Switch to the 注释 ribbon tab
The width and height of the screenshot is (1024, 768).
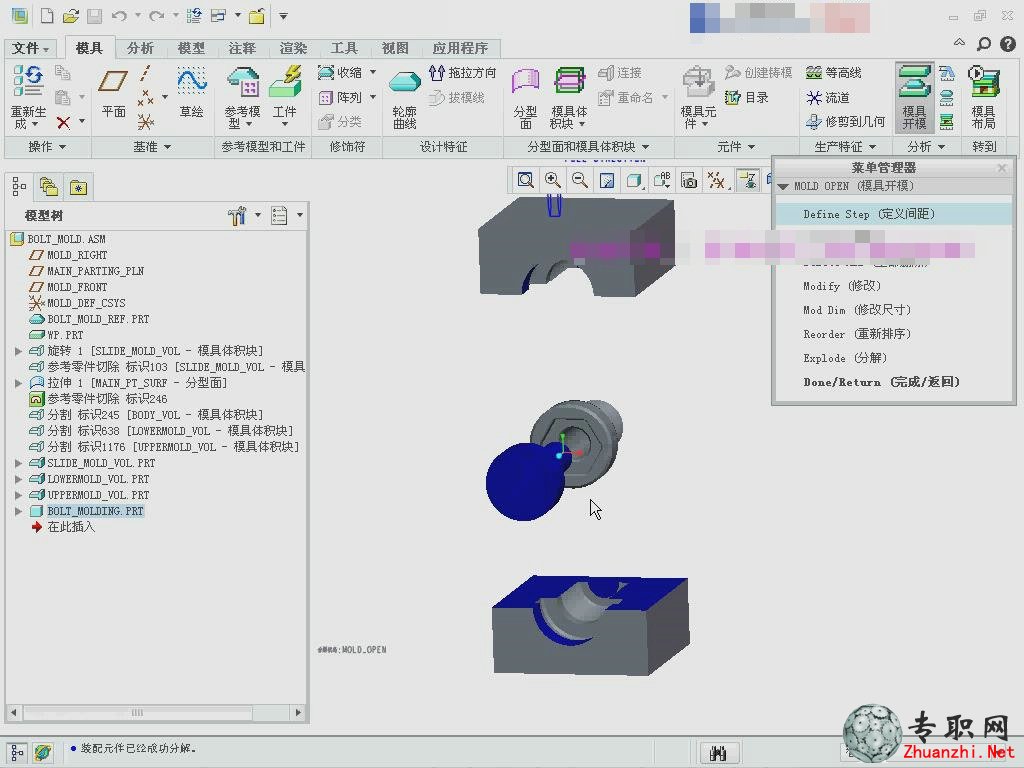pyautogui.click(x=242, y=48)
